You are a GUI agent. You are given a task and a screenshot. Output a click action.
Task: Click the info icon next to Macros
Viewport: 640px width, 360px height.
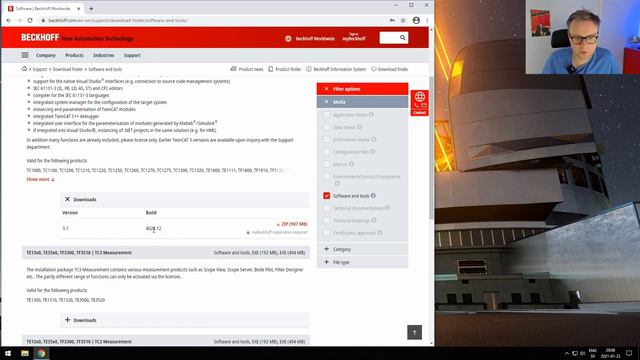[x=351, y=164]
